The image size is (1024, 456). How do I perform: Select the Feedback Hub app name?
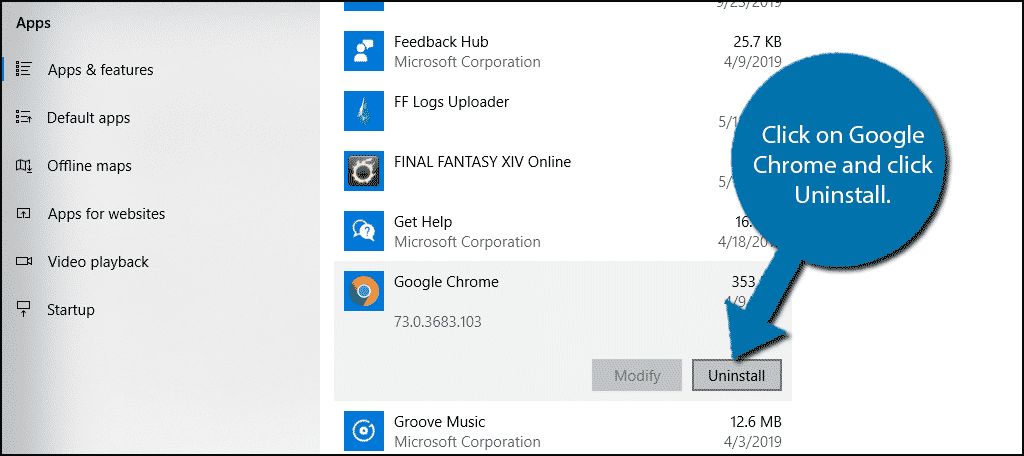click(441, 42)
